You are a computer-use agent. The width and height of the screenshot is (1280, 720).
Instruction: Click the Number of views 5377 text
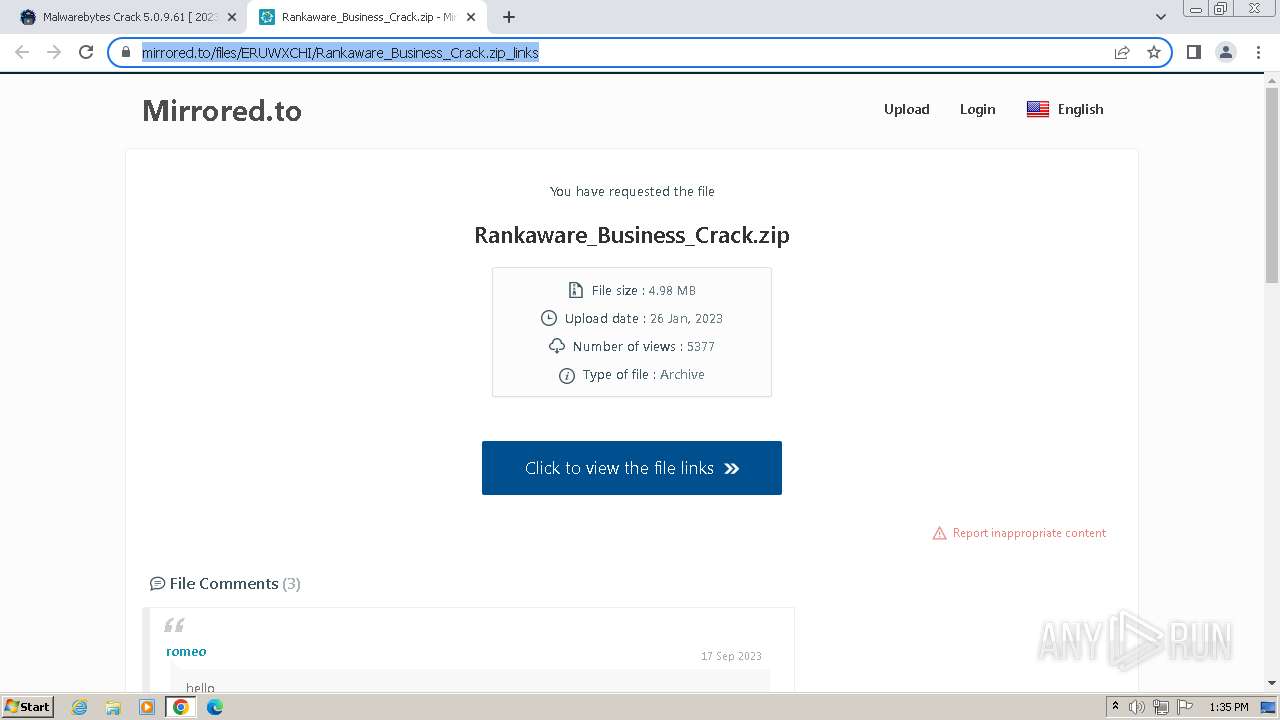(x=643, y=346)
